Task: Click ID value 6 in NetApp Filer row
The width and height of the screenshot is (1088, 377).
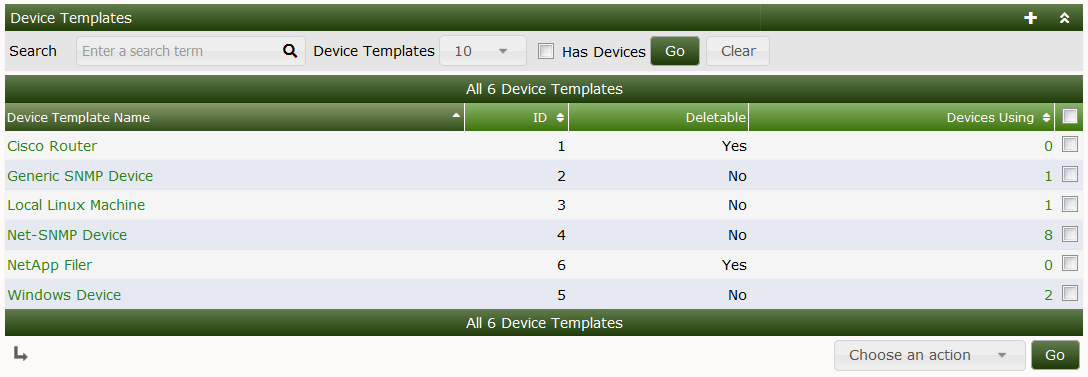Action: pos(561,265)
